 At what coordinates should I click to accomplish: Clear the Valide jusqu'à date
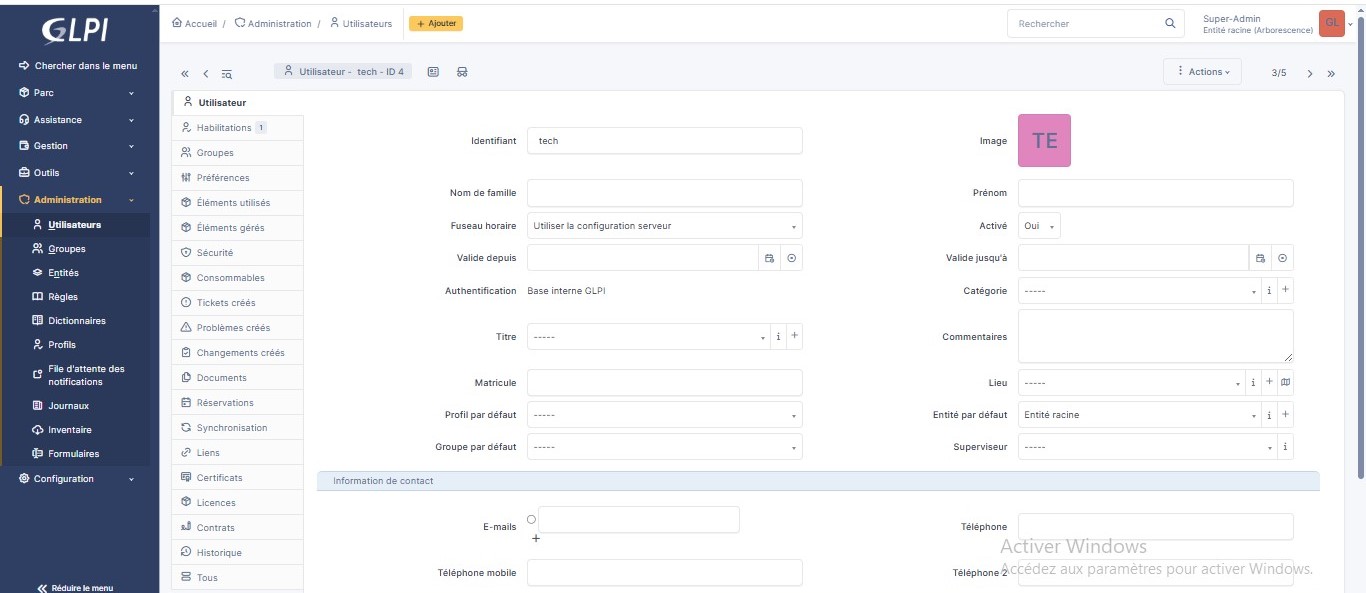(x=1282, y=258)
